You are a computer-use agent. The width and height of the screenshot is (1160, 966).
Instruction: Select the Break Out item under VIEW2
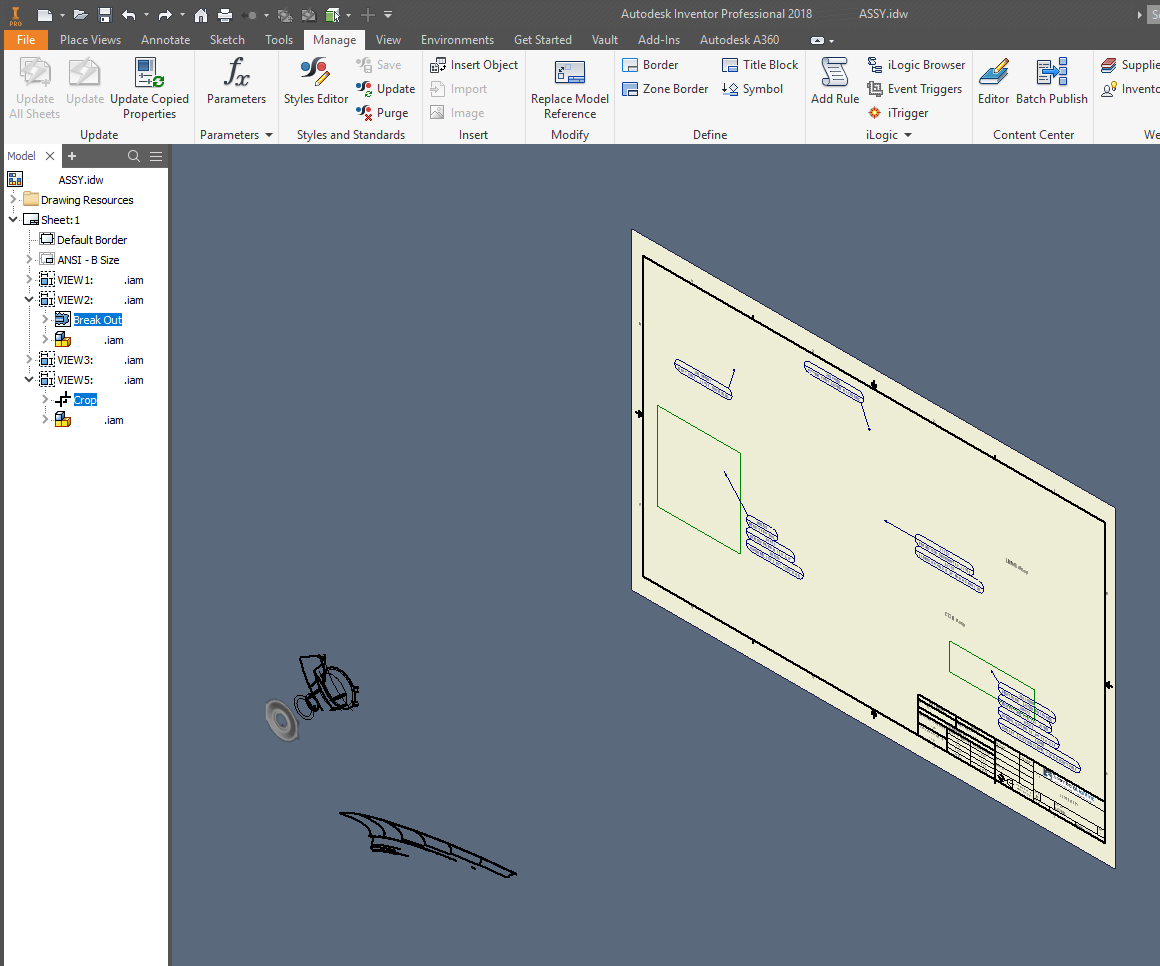click(x=98, y=319)
